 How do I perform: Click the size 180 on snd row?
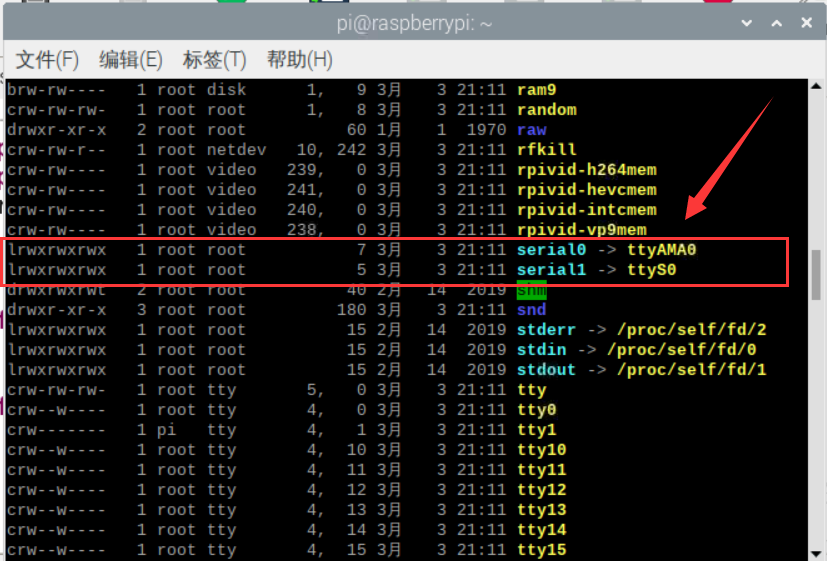point(352,310)
